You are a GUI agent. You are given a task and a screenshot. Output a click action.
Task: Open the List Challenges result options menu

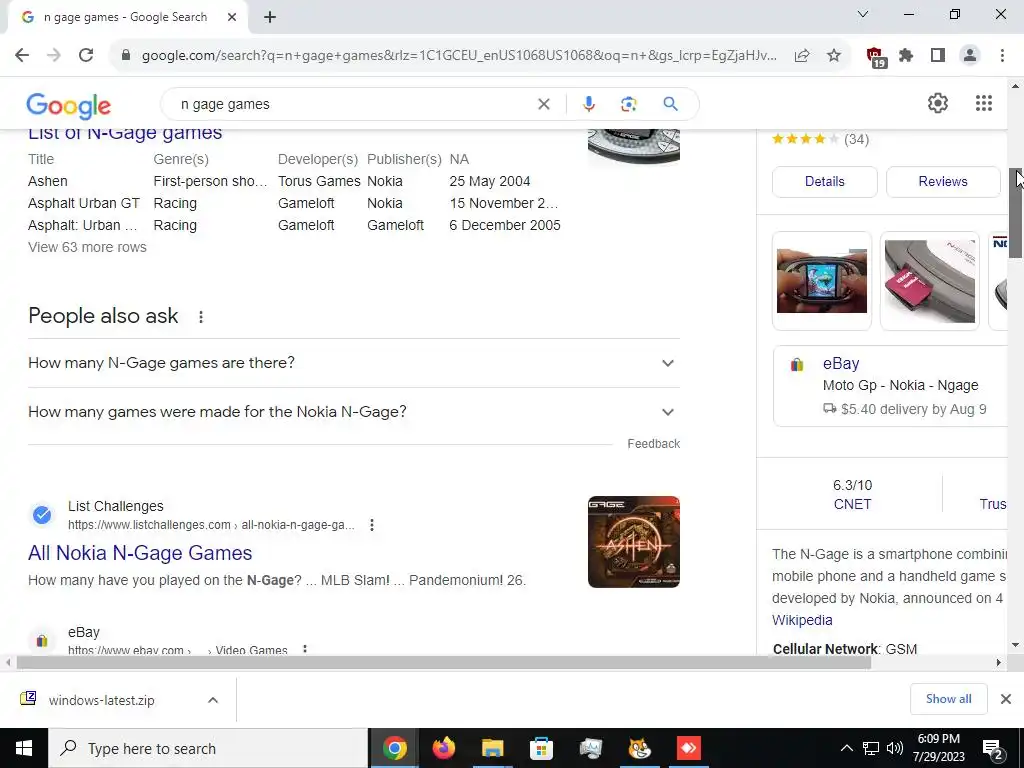pyautogui.click(x=372, y=525)
